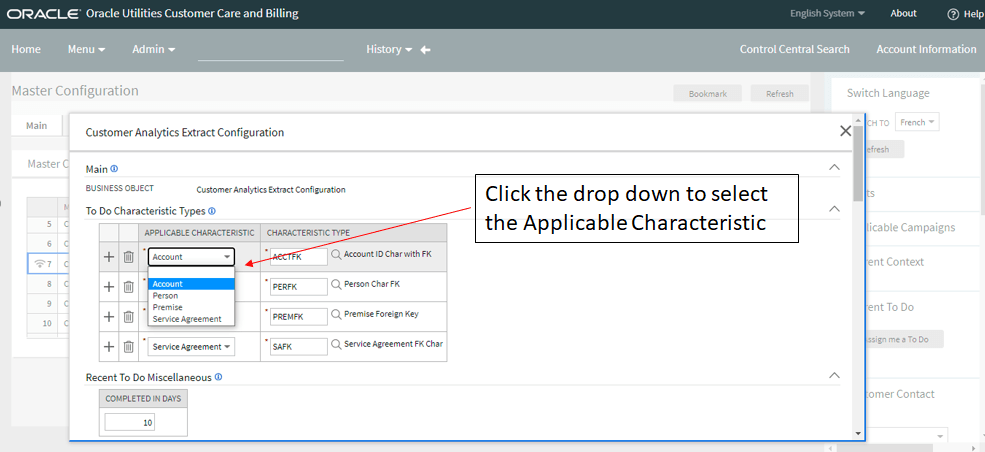Image resolution: width=985 pixels, height=452 pixels.
Task: Open Main section info help icon
Action: click(x=114, y=169)
